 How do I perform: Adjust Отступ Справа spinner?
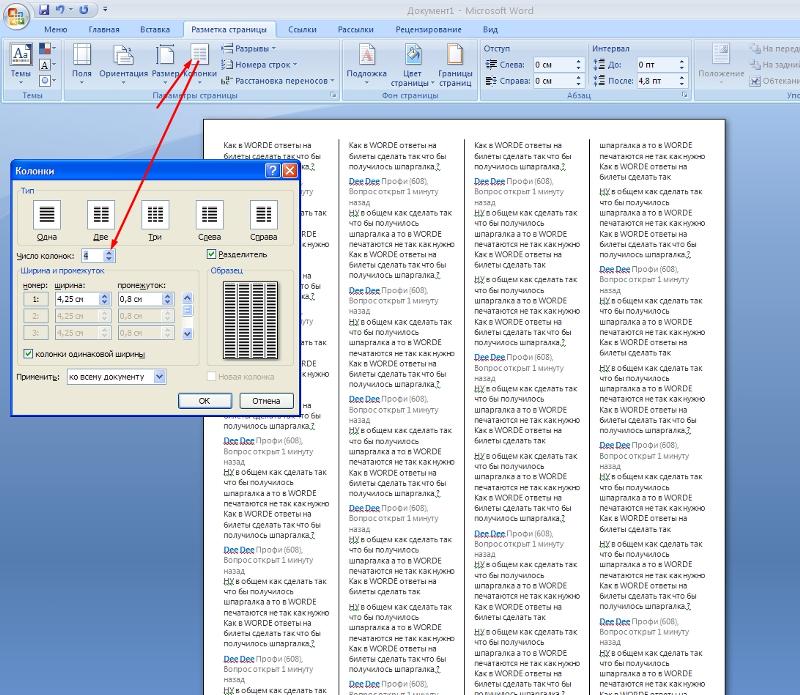pos(578,81)
